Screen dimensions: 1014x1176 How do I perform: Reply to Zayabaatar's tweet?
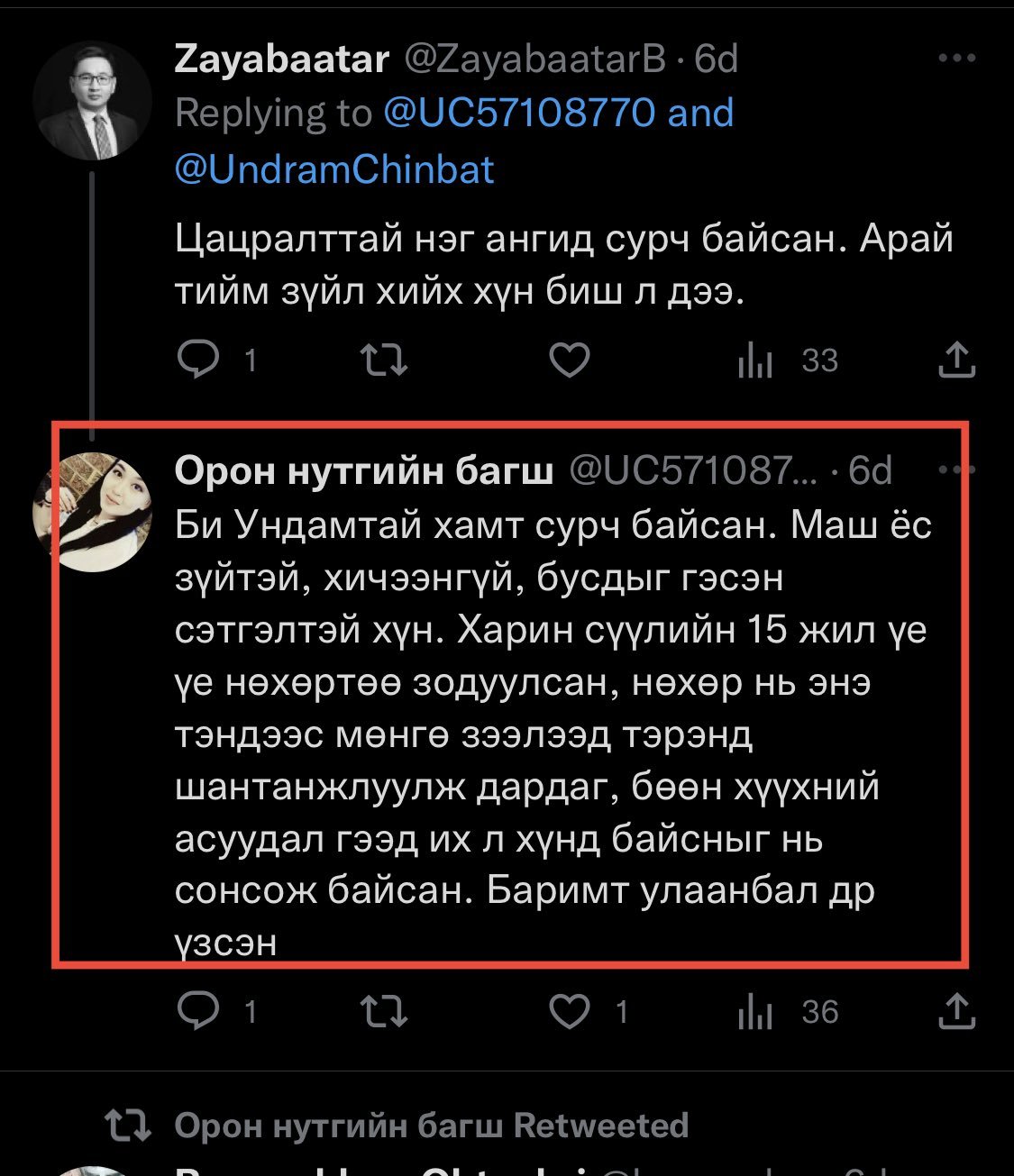click(x=199, y=360)
